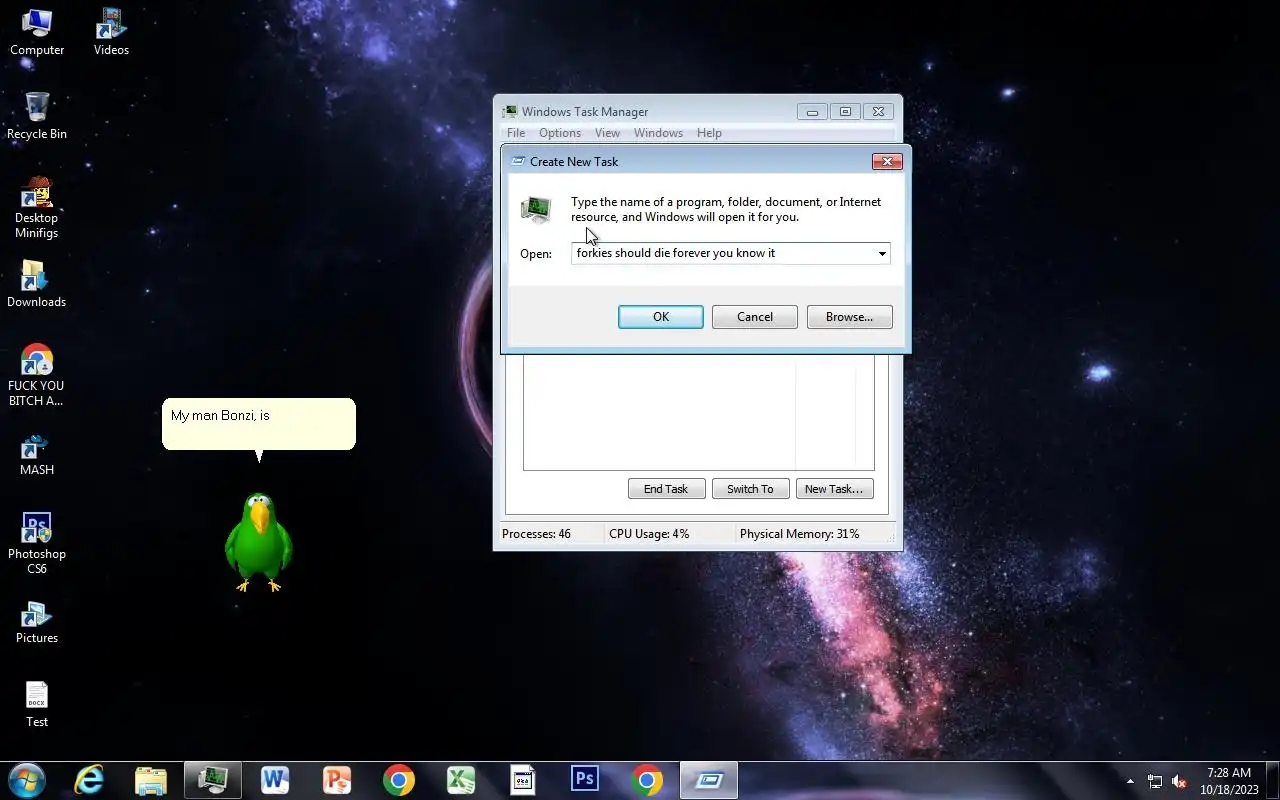Click End Task in Task Manager
Screen dimensions: 1280x800
[x=666, y=489]
